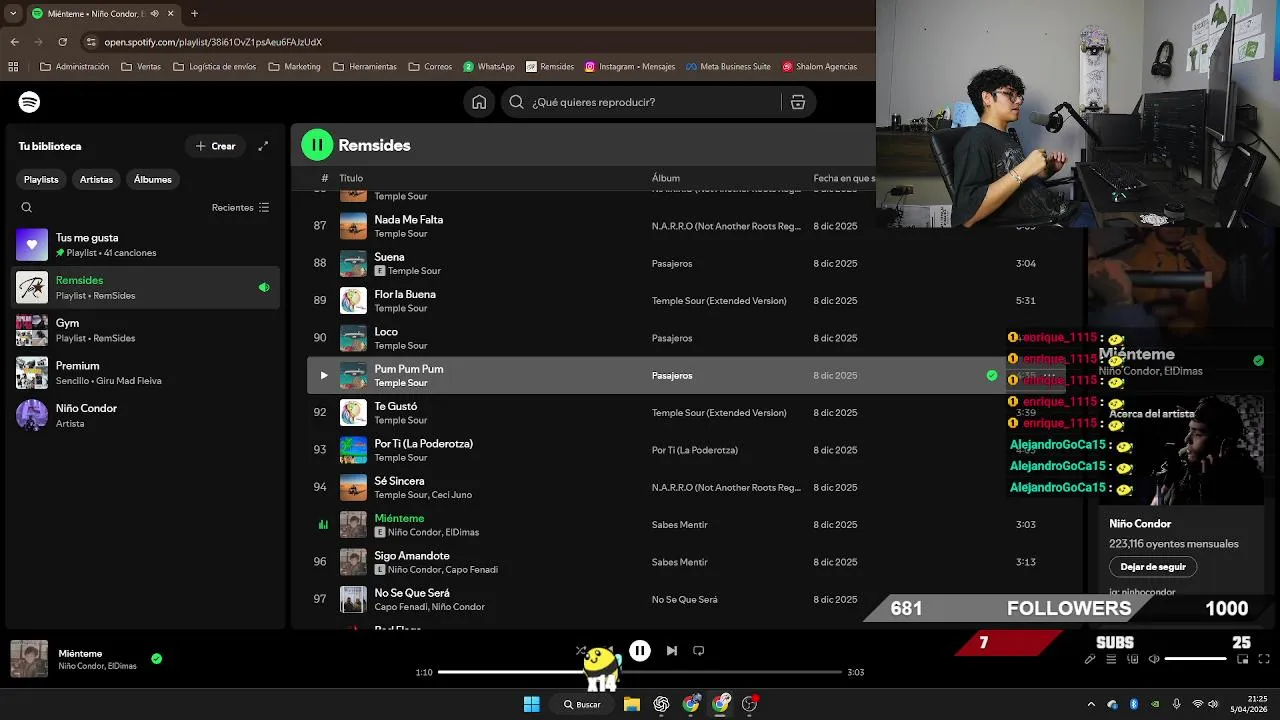
Task: Open the library search magnifier icon
Action: click(27, 208)
